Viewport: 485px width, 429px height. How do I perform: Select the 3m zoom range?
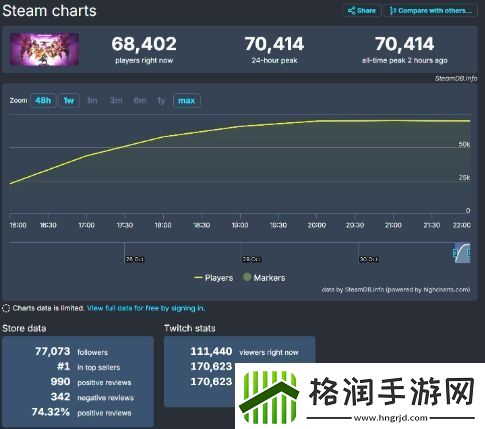pyautogui.click(x=116, y=100)
